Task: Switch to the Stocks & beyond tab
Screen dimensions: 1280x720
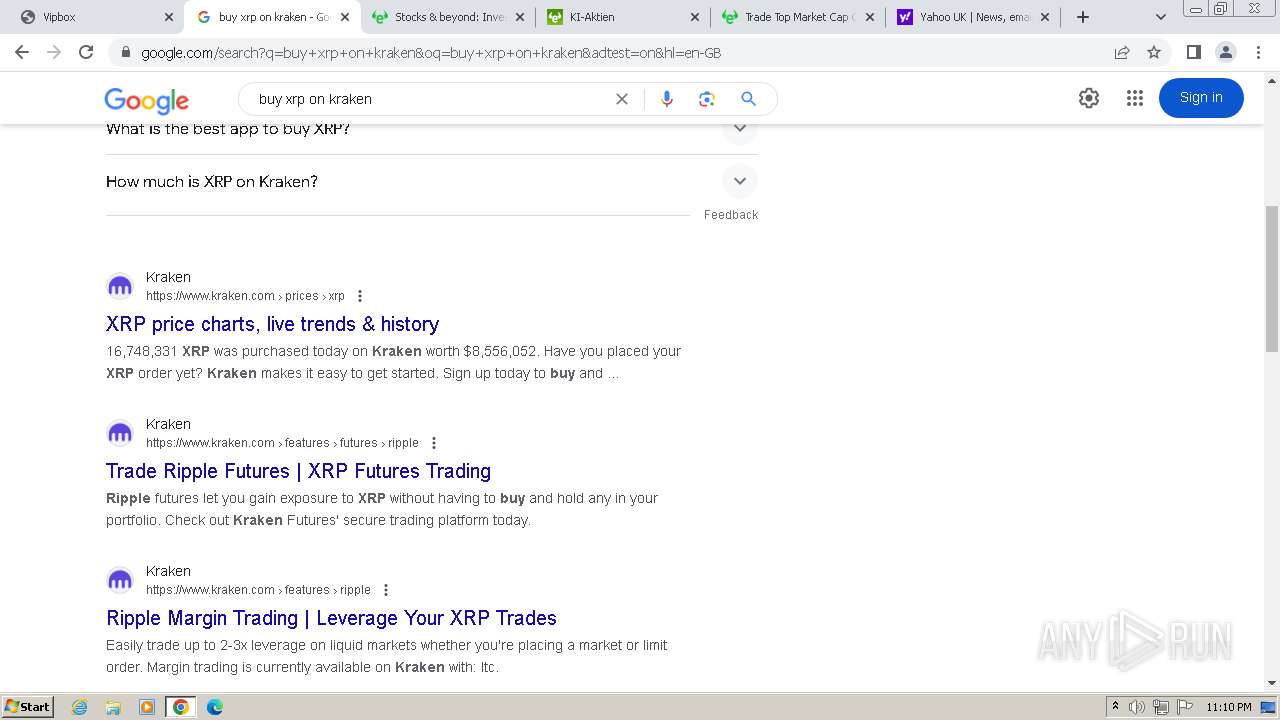Action: tap(447, 17)
